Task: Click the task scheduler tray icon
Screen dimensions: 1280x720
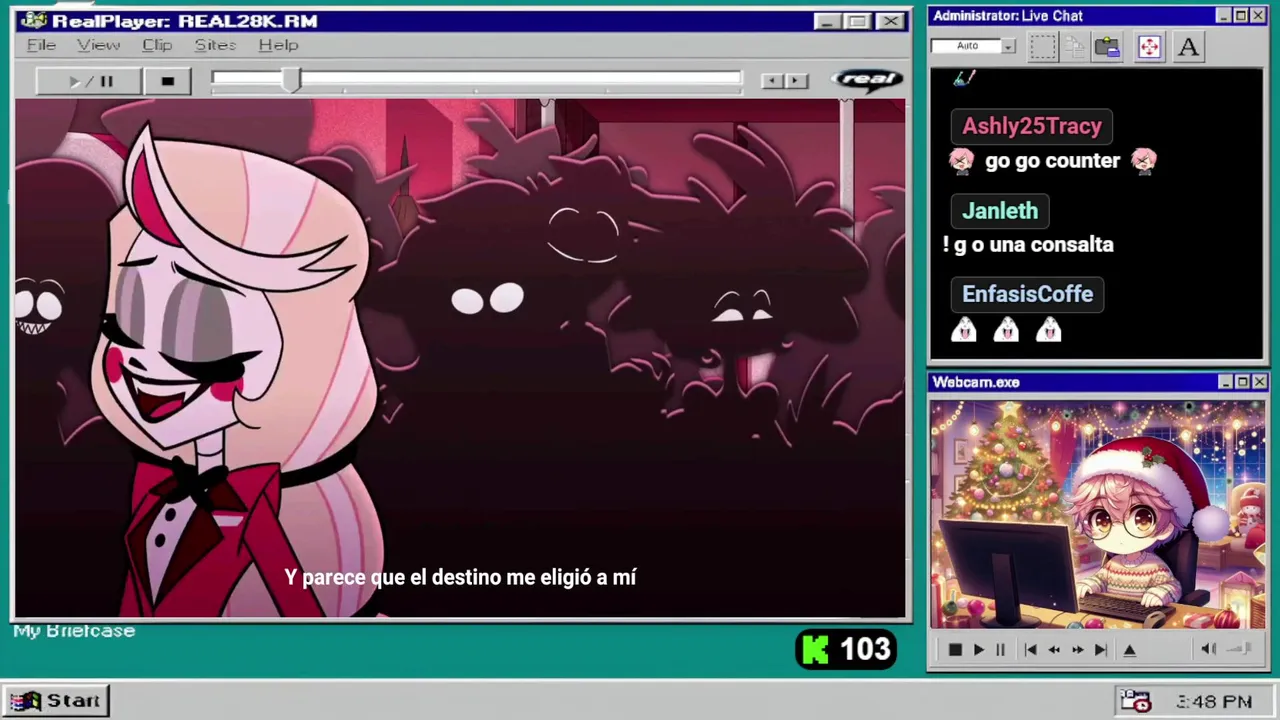Action: coord(1136,701)
